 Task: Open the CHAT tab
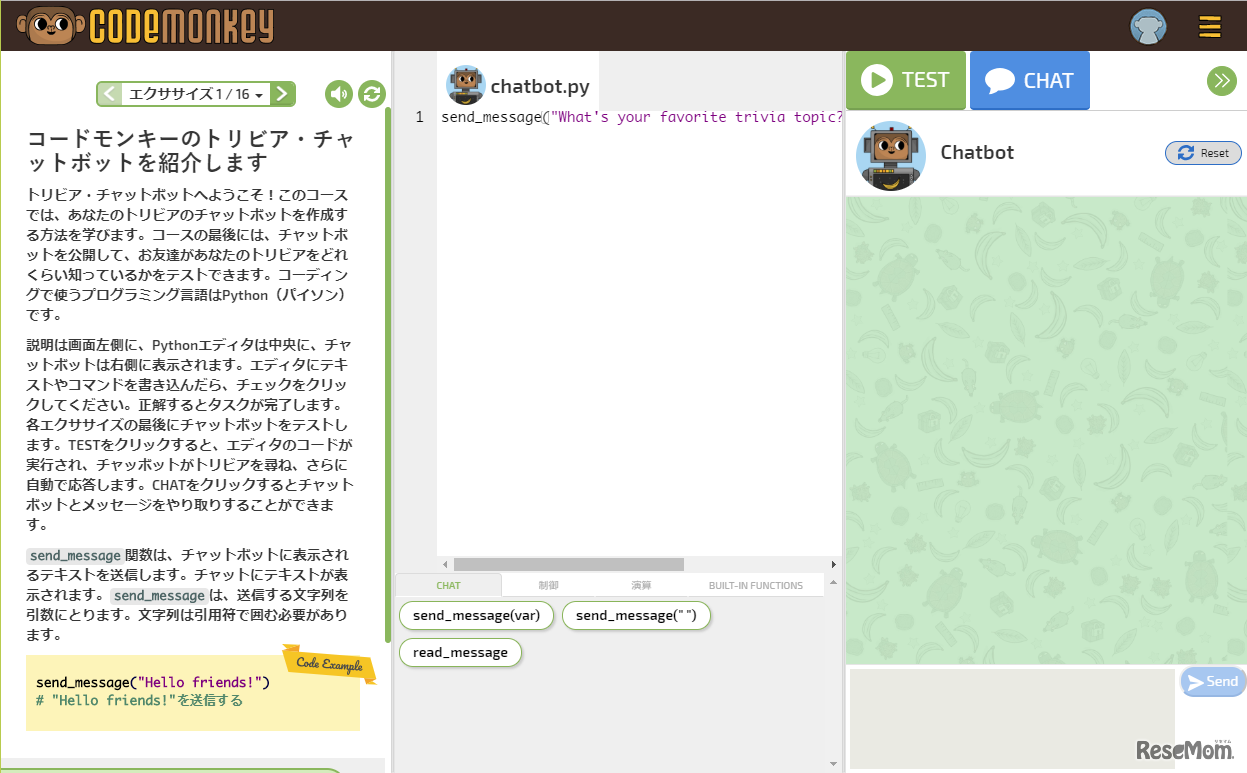click(x=1029, y=80)
